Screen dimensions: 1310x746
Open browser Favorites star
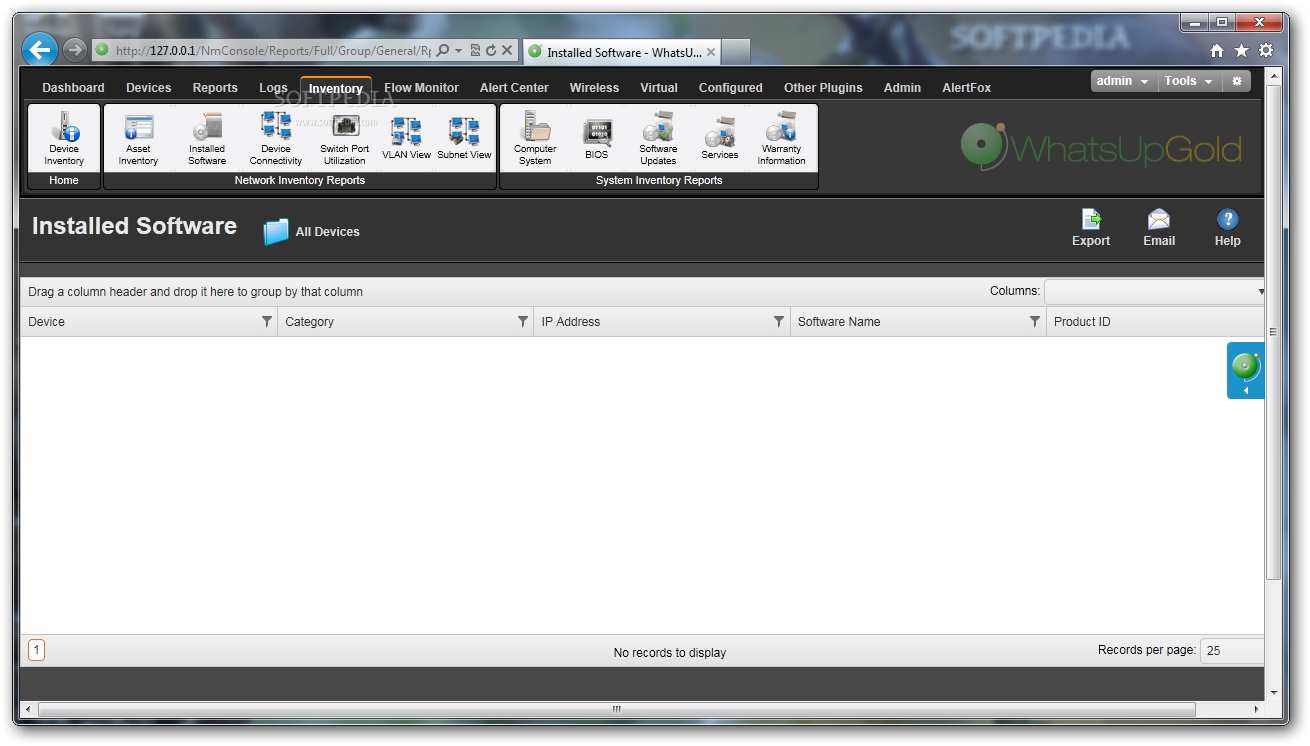[1241, 51]
